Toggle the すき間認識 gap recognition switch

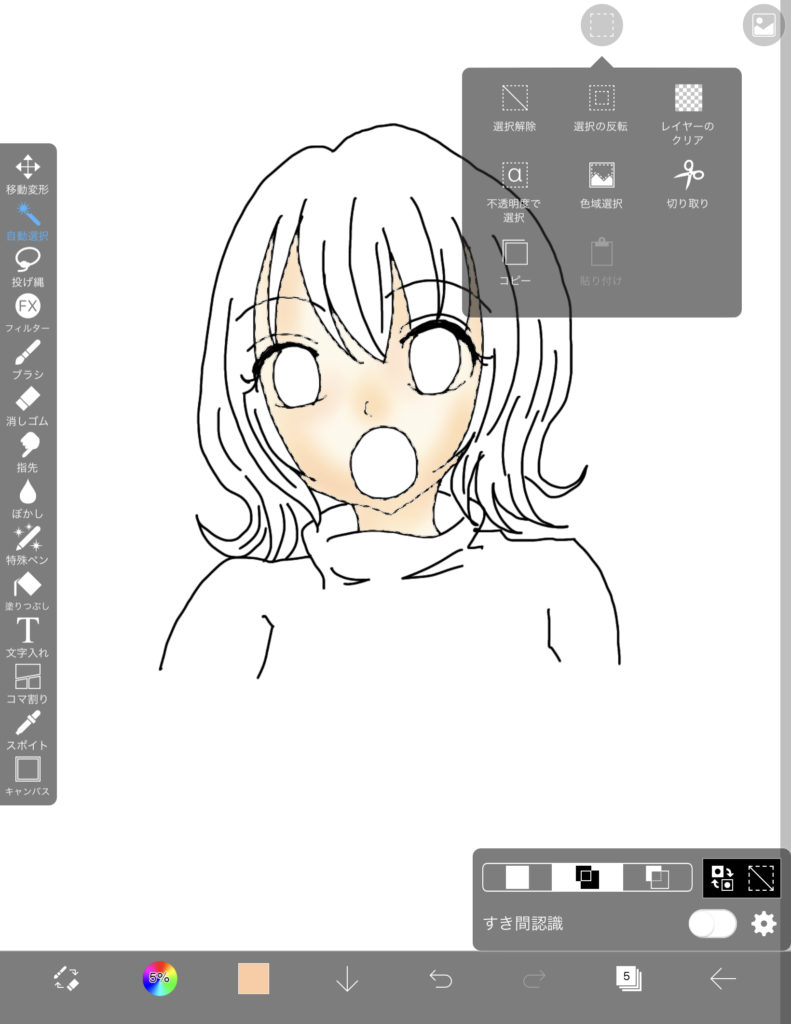pyautogui.click(x=712, y=923)
